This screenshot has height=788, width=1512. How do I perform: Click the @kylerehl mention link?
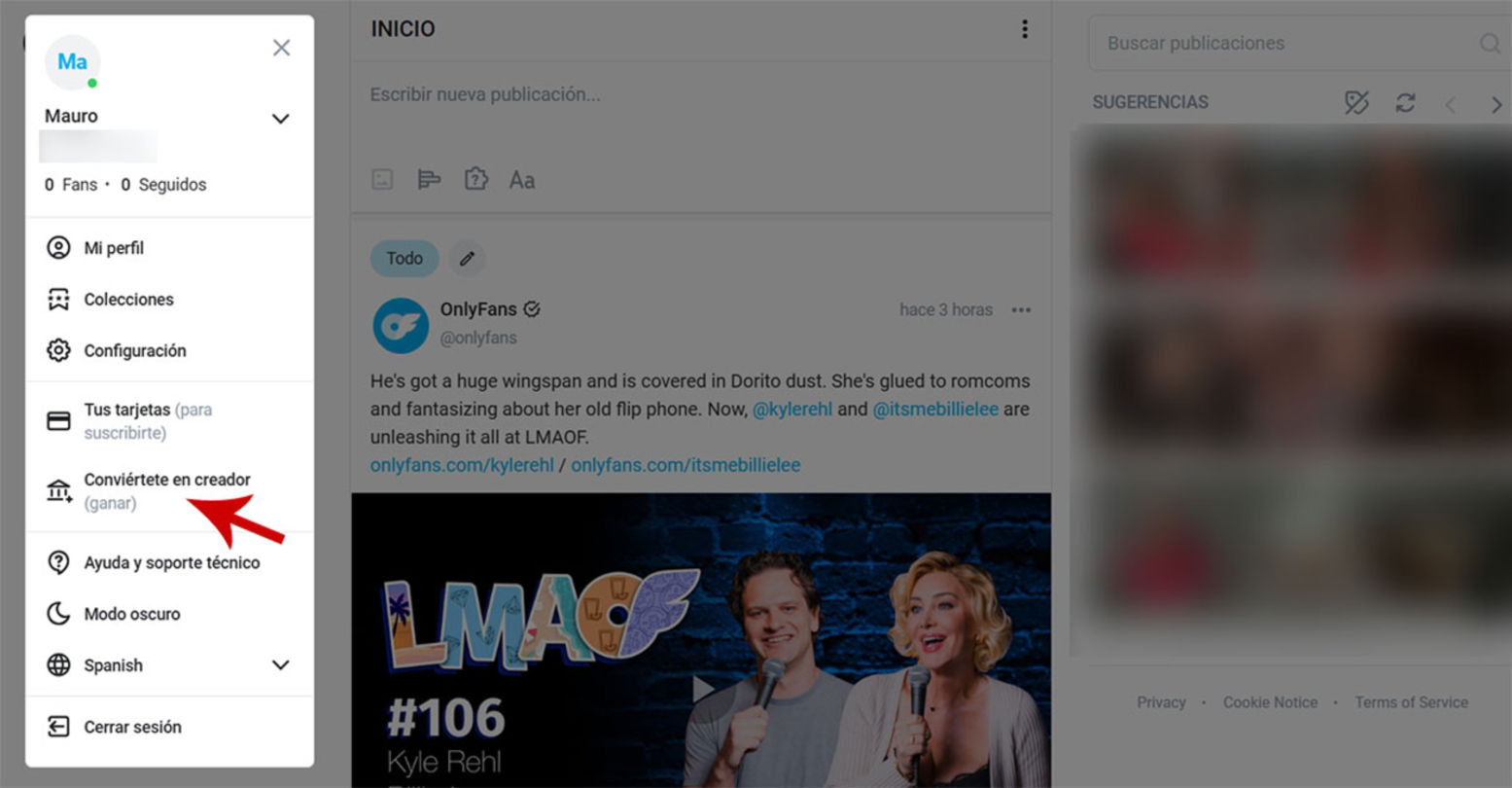[x=792, y=410]
